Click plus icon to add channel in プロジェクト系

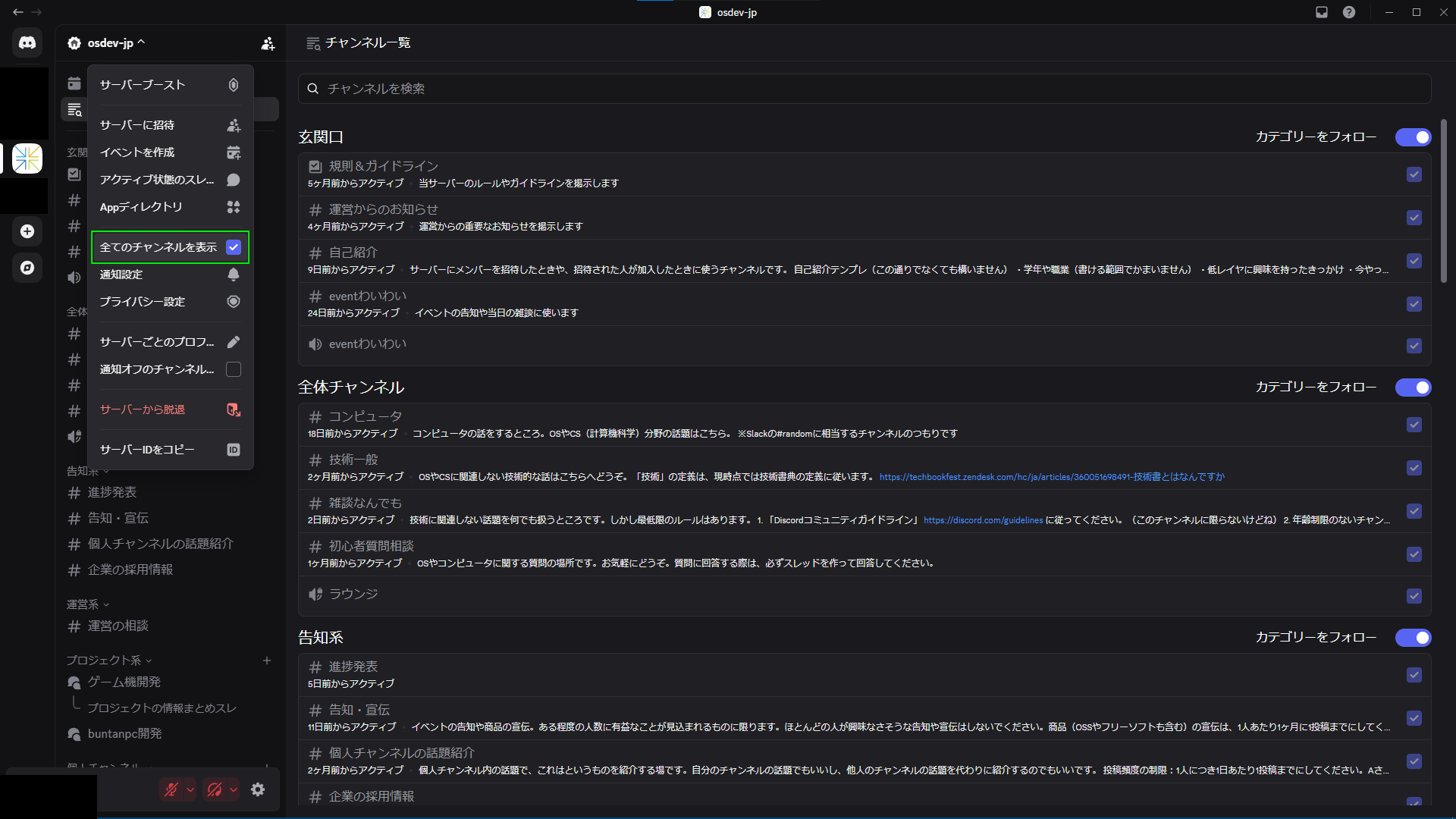click(267, 661)
